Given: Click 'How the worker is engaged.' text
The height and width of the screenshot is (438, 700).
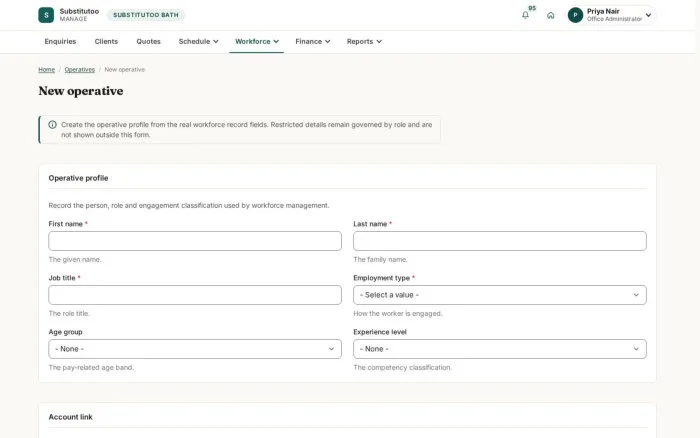Looking at the screenshot, I should click(x=398, y=313).
